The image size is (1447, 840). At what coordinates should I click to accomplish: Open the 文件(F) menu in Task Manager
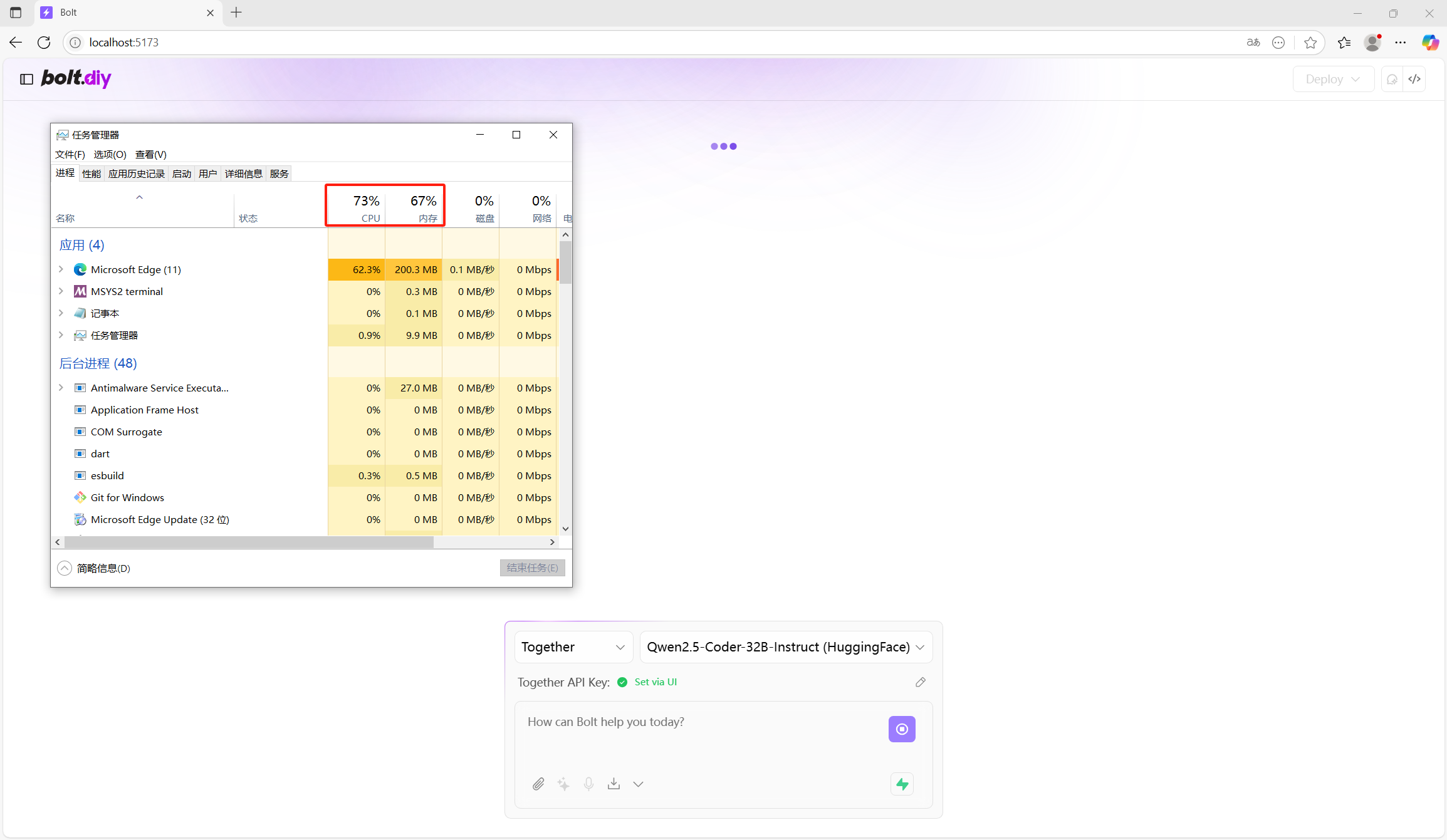point(70,154)
